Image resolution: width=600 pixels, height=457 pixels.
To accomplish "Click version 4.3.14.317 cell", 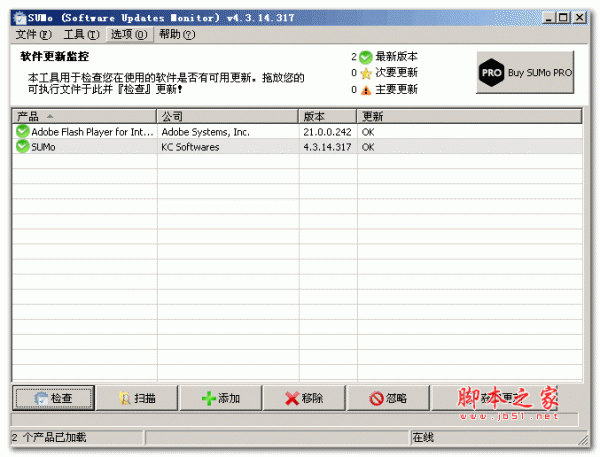I will point(327,147).
